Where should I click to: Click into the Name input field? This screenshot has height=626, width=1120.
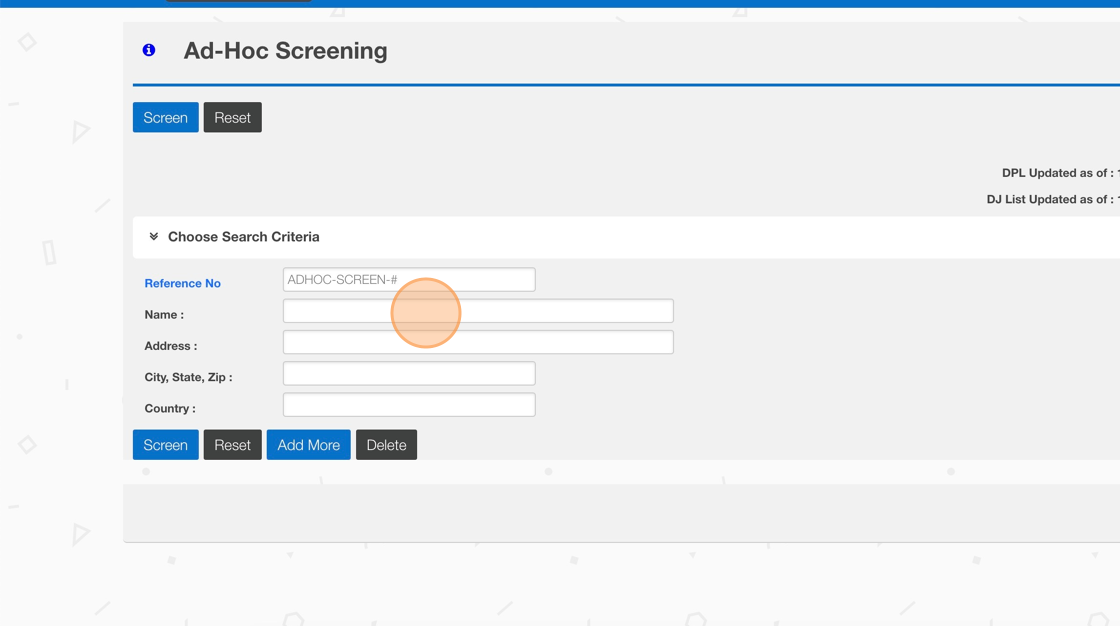(x=477, y=311)
